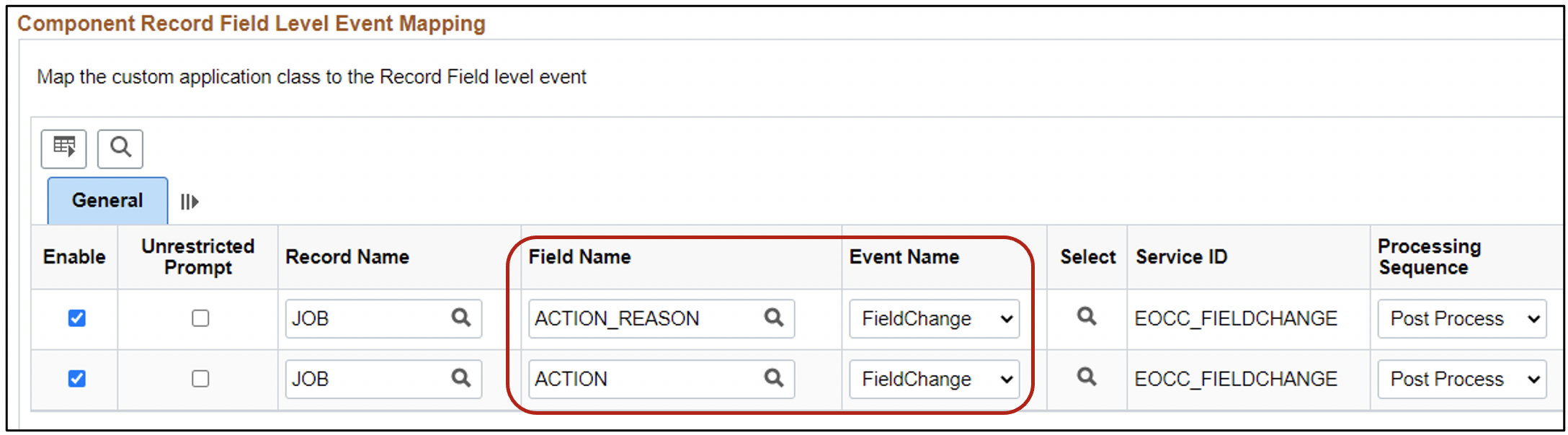This screenshot has width=1568, height=435.
Task: Open the ACTION field lookup
Action: pos(773,379)
